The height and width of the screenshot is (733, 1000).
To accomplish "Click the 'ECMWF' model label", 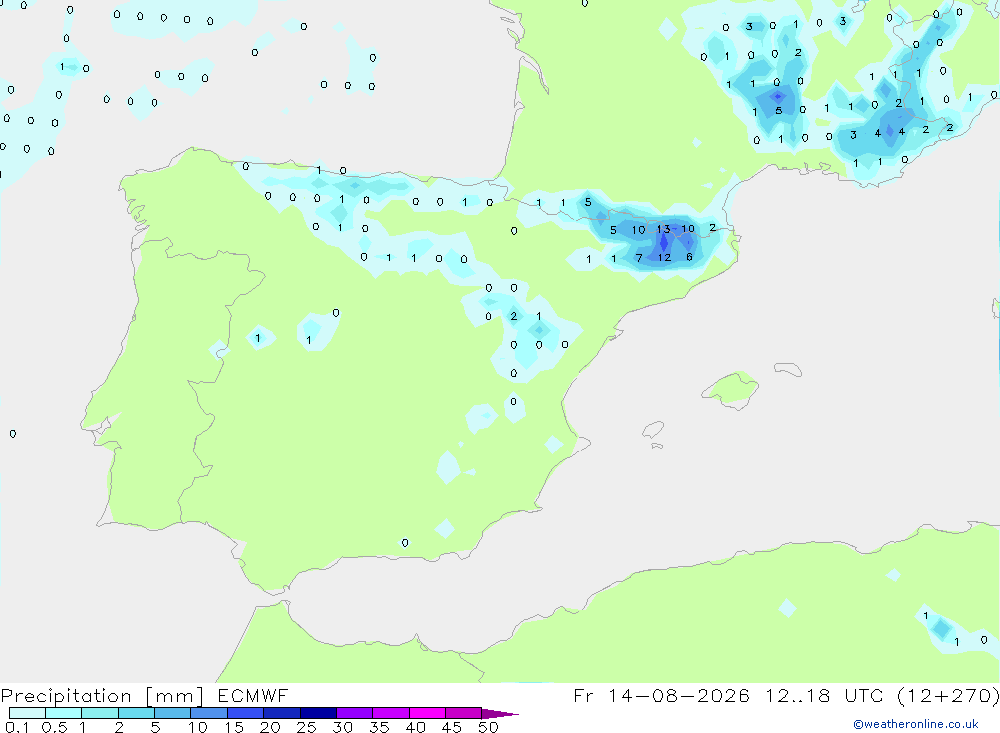I will pos(253,696).
